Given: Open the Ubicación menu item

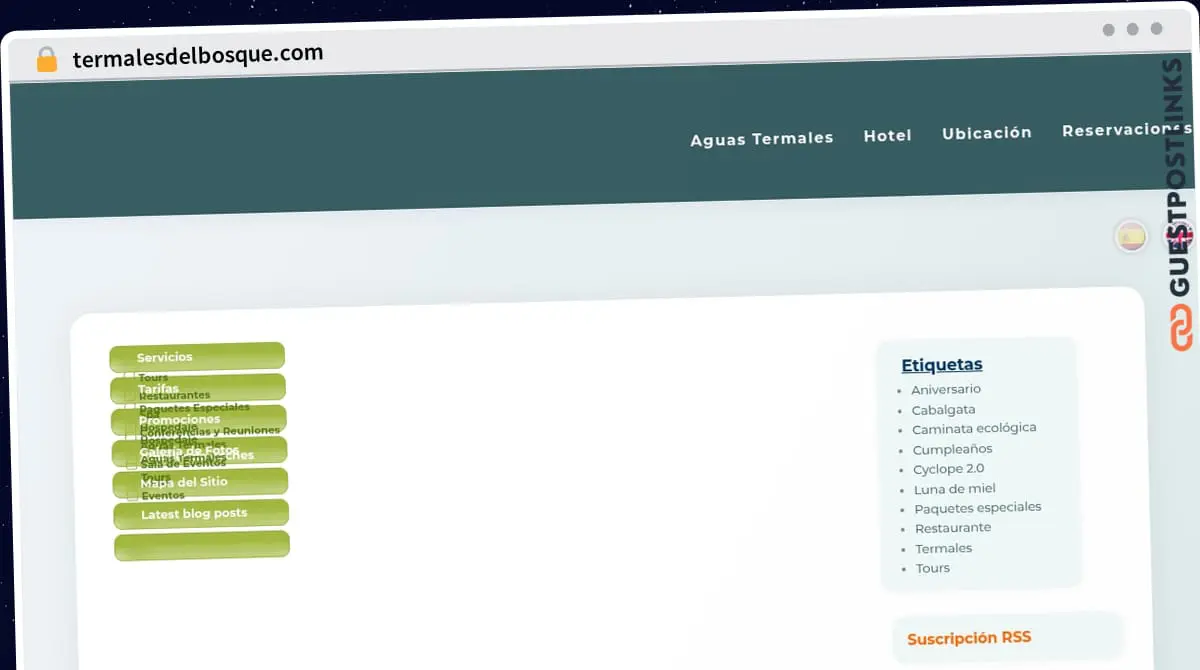Looking at the screenshot, I should [987, 132].
